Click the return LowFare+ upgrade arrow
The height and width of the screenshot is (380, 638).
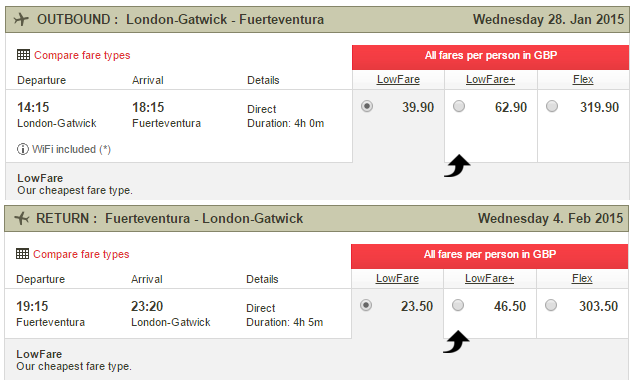point(456,342)
